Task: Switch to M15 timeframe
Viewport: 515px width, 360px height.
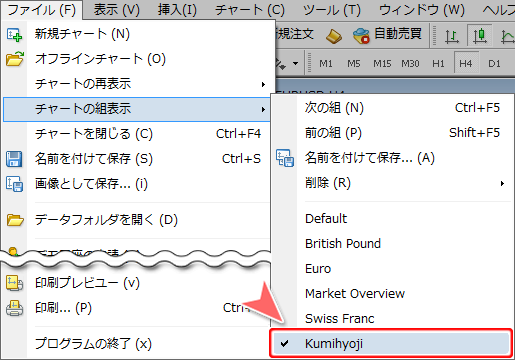Action: 382,63
